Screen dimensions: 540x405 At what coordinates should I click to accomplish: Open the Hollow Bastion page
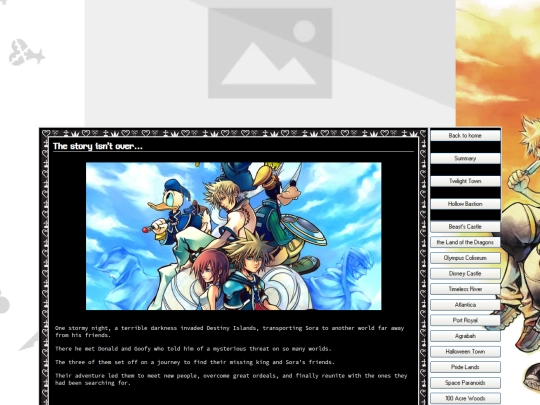465,204
